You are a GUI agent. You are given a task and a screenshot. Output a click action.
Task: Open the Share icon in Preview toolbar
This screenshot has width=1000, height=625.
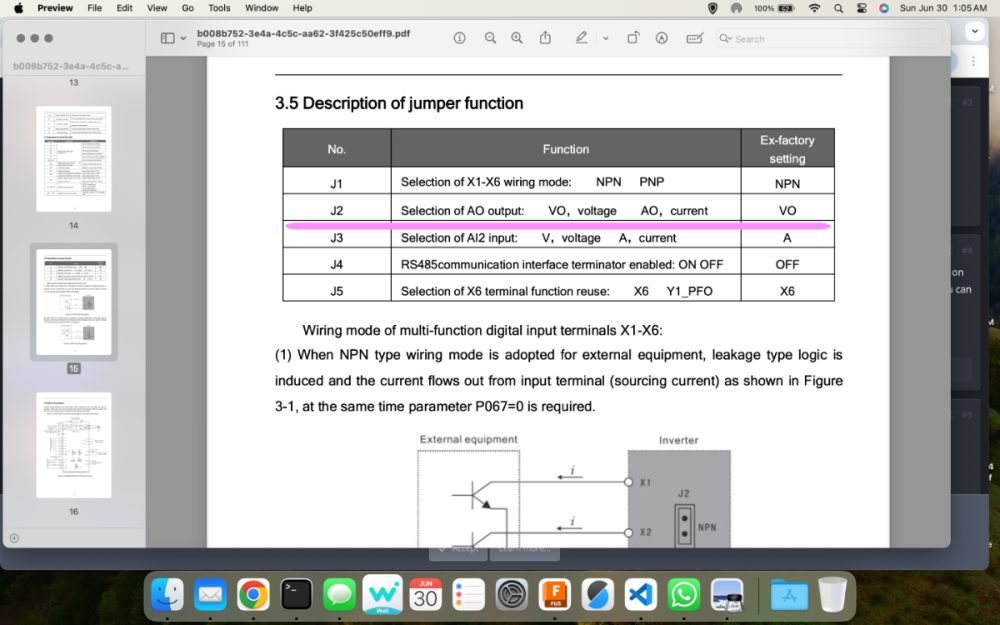[x=545, y=38]
